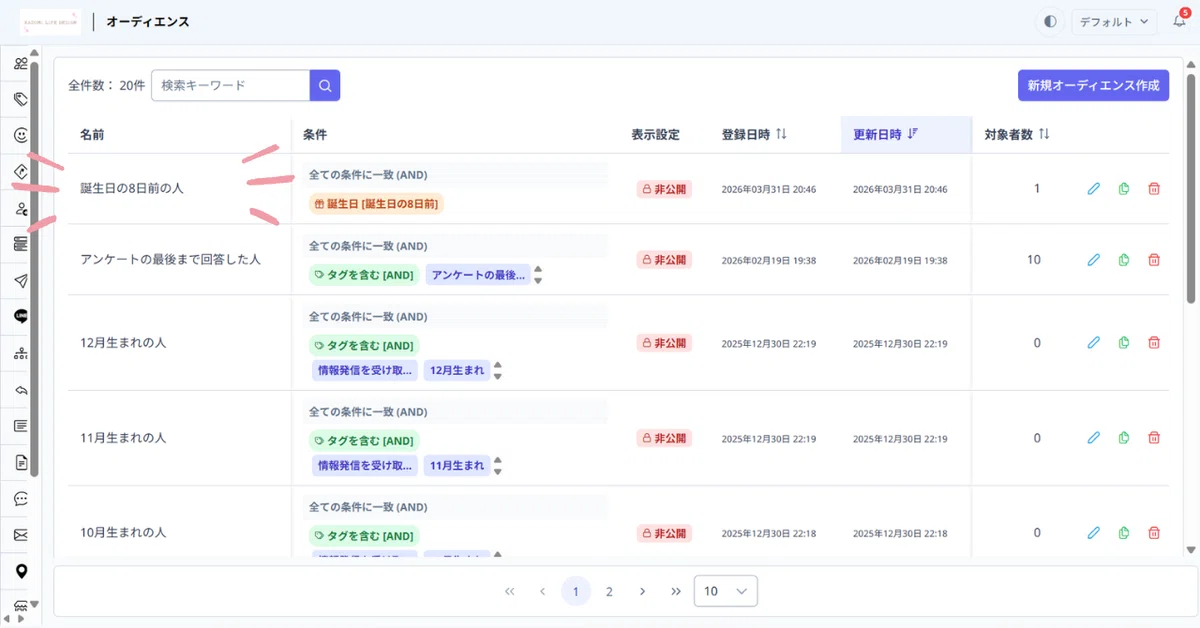Open the LINE sidebar icon
Image resolution: width=1200 pixels, height=628 pixels.
[x=21, y=316]
